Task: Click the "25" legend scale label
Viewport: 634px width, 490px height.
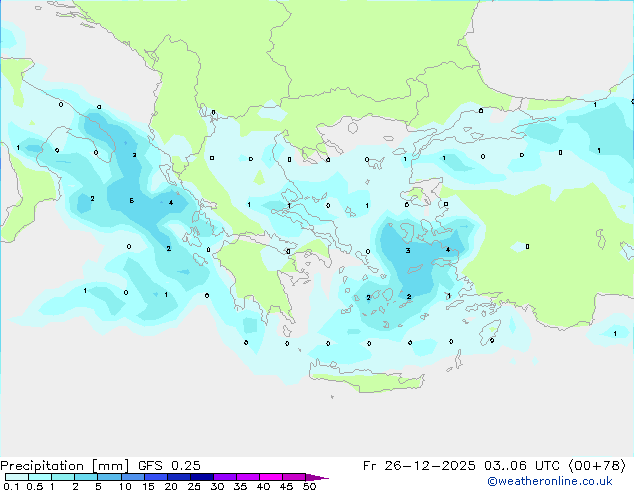Action: 194,486
